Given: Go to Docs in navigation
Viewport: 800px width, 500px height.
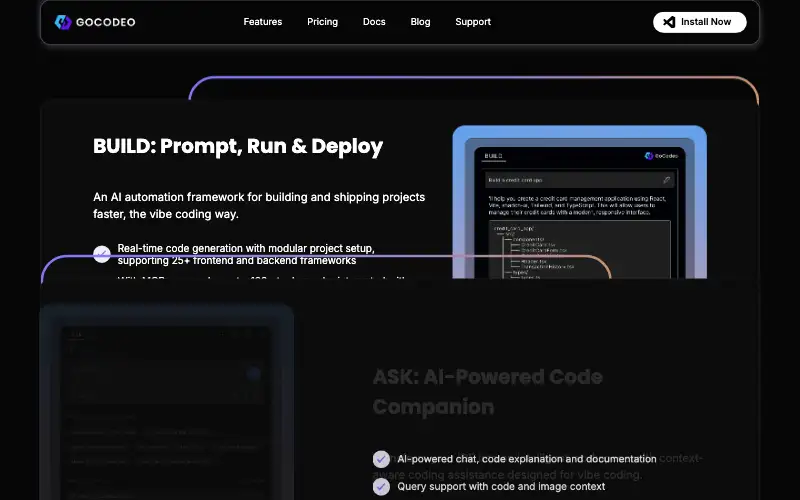Looking at the screenshot, I should click(x=374, y=22).
